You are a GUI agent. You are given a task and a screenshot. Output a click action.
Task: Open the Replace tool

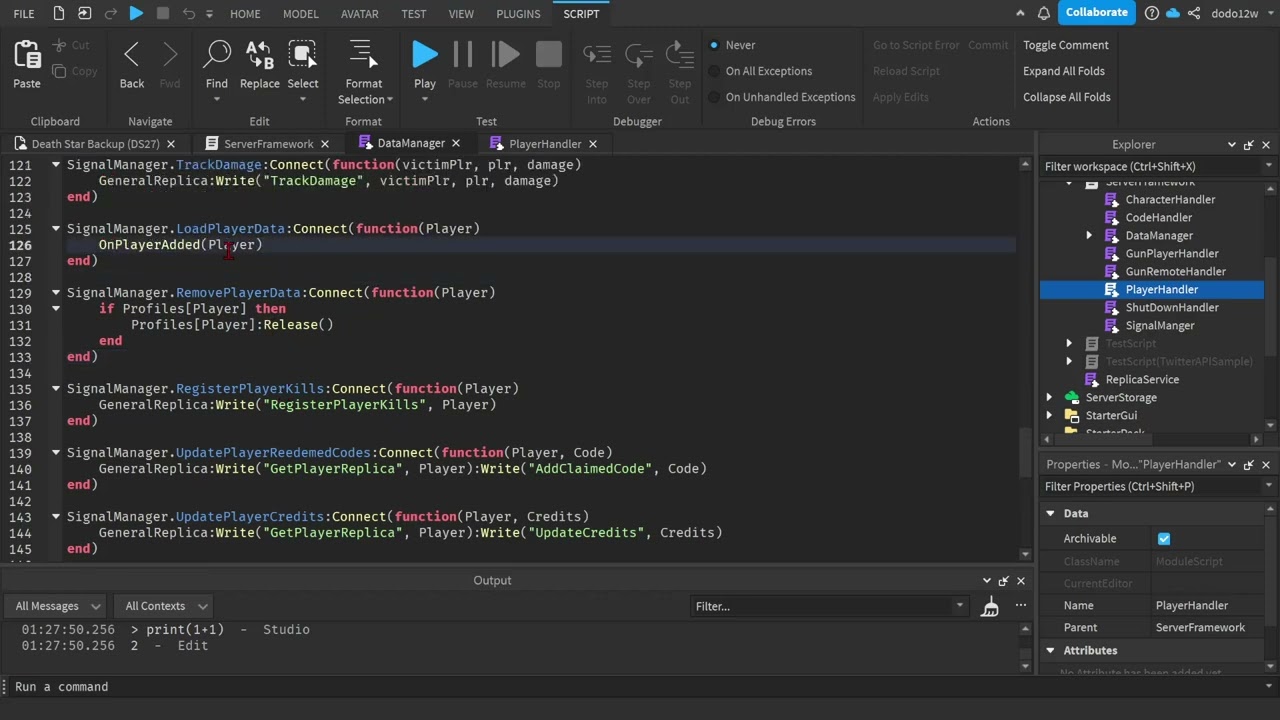(260, 56)
